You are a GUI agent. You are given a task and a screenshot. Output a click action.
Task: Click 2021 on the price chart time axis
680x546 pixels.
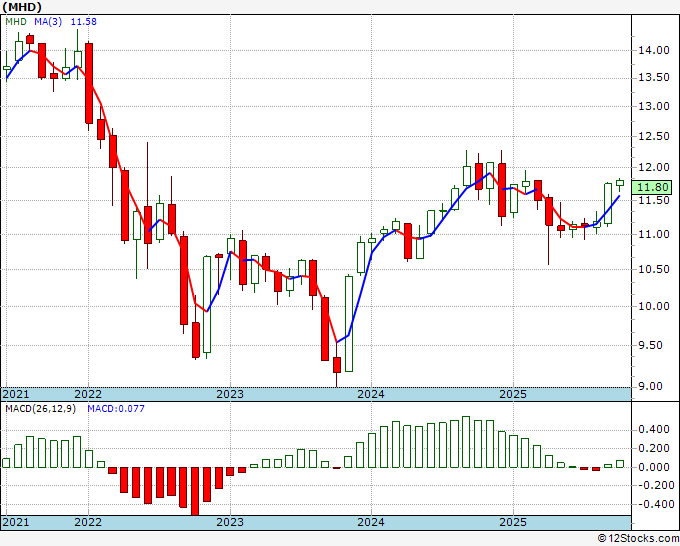(x=16, y=394)
